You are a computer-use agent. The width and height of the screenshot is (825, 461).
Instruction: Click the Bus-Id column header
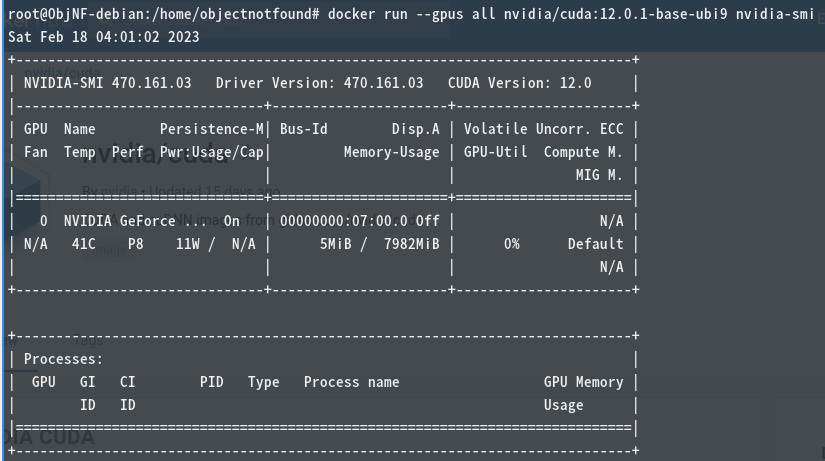(x=304, y=129)
